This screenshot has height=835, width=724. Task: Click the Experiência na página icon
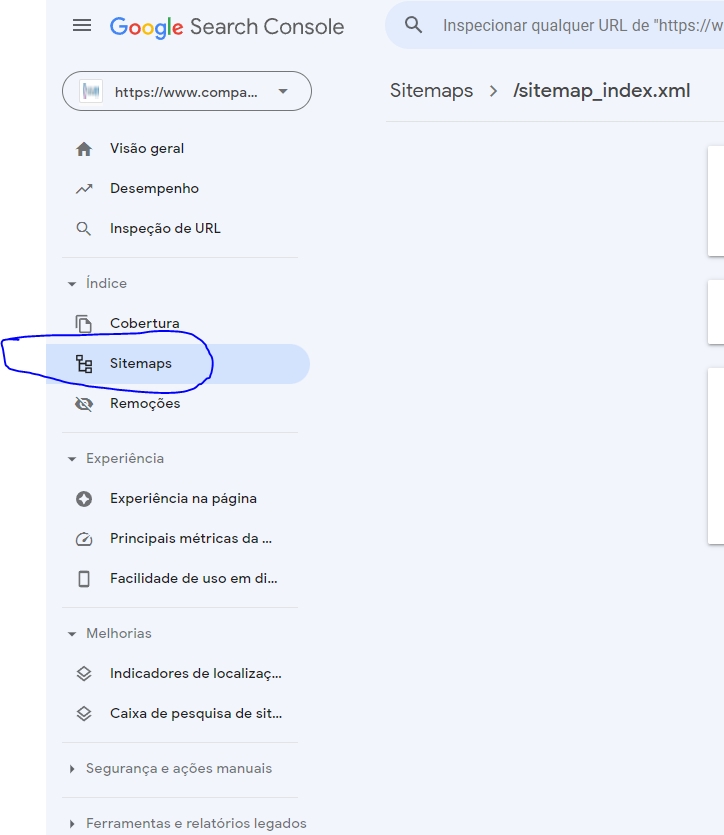click(84, 499)
